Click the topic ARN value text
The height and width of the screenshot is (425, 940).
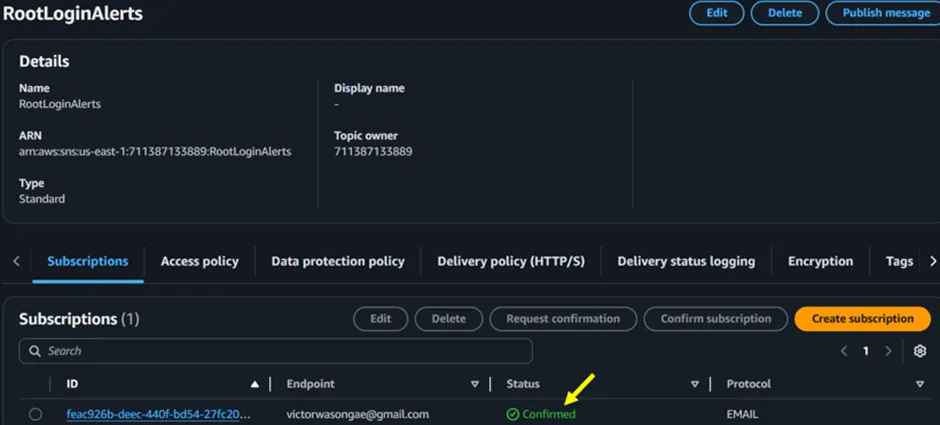[x=155, y=152]
